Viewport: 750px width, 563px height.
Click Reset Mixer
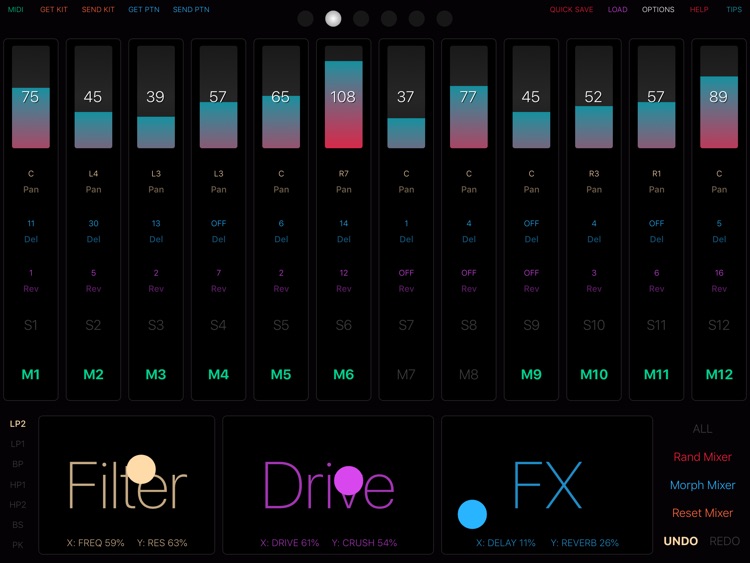702,513
